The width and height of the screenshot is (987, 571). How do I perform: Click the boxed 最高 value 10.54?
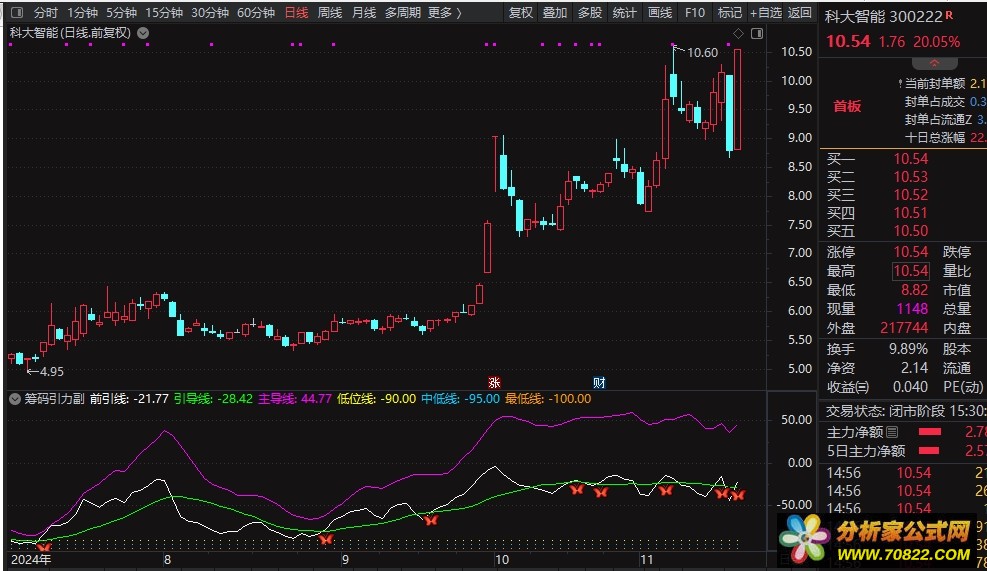(x=911, y=271)
